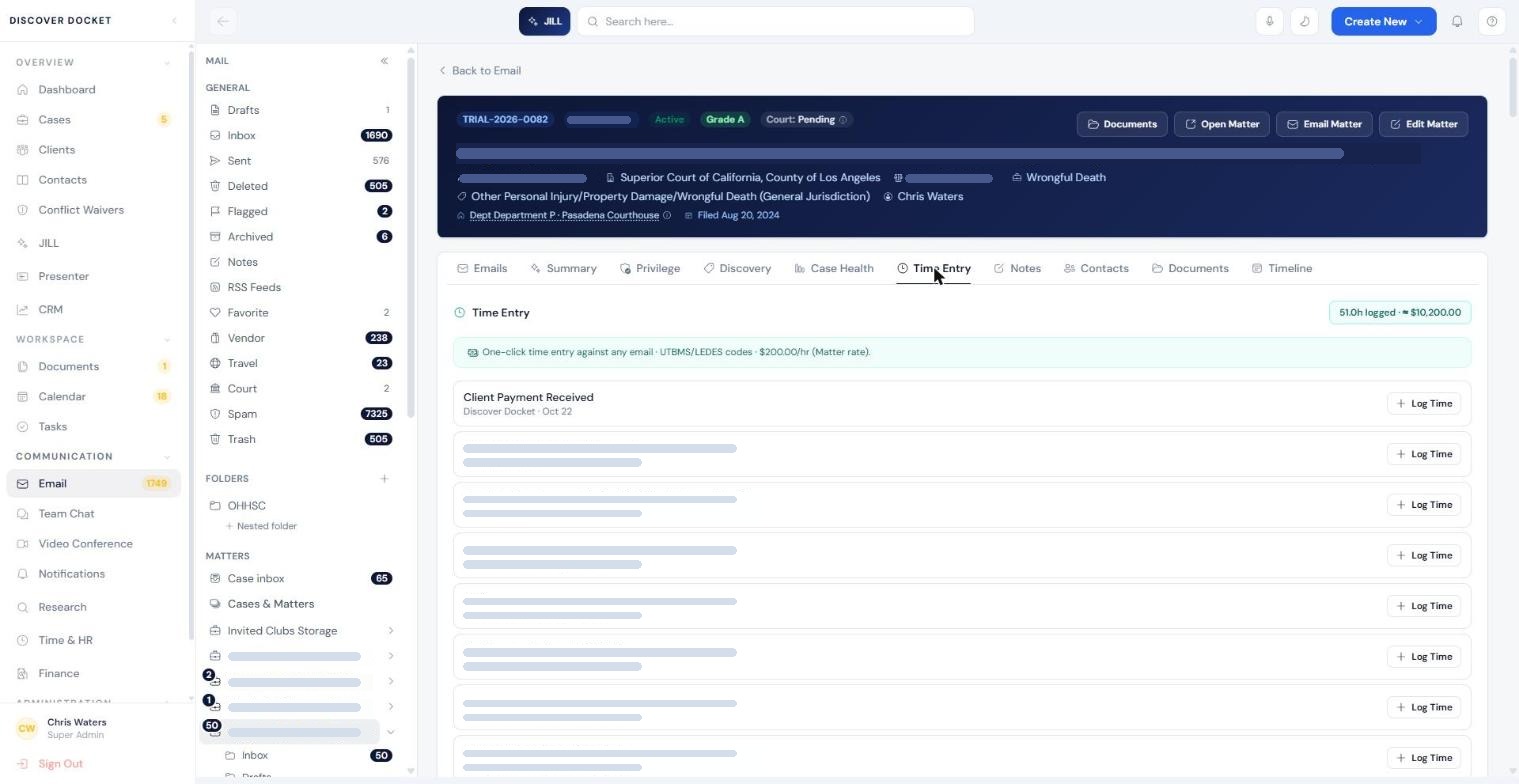Collapse the Workspace section in the sidebar
Image resolution: width=1519 pixels, height=784 pixels.
pyautogui.click(x=167, y=340)
